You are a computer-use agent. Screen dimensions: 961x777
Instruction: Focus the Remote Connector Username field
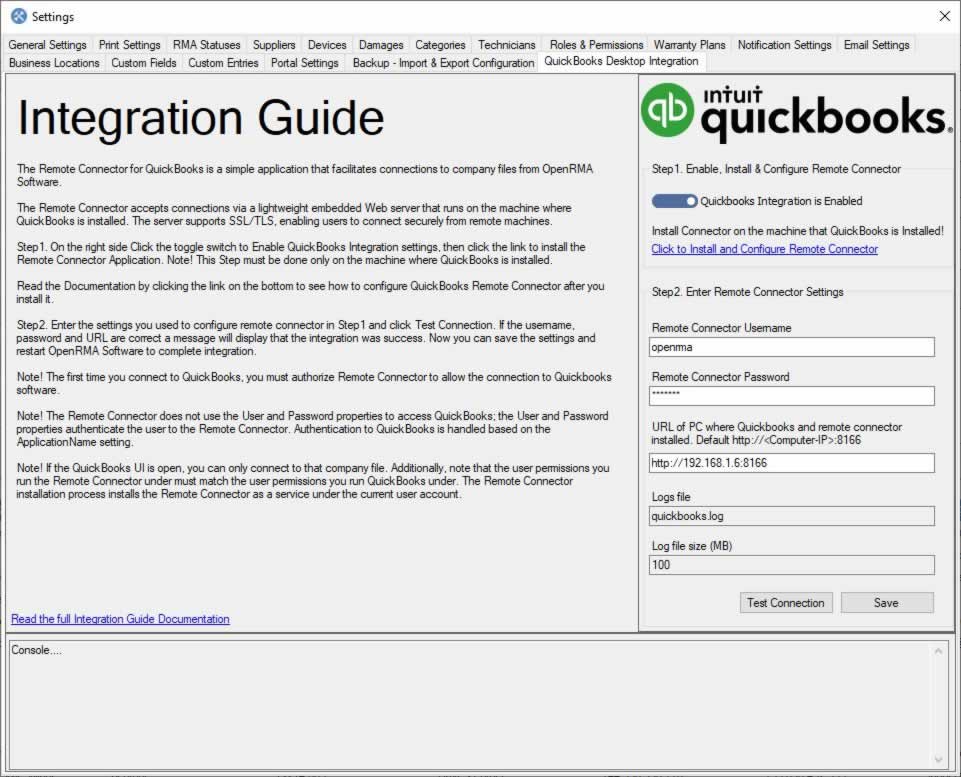point(791,347)
